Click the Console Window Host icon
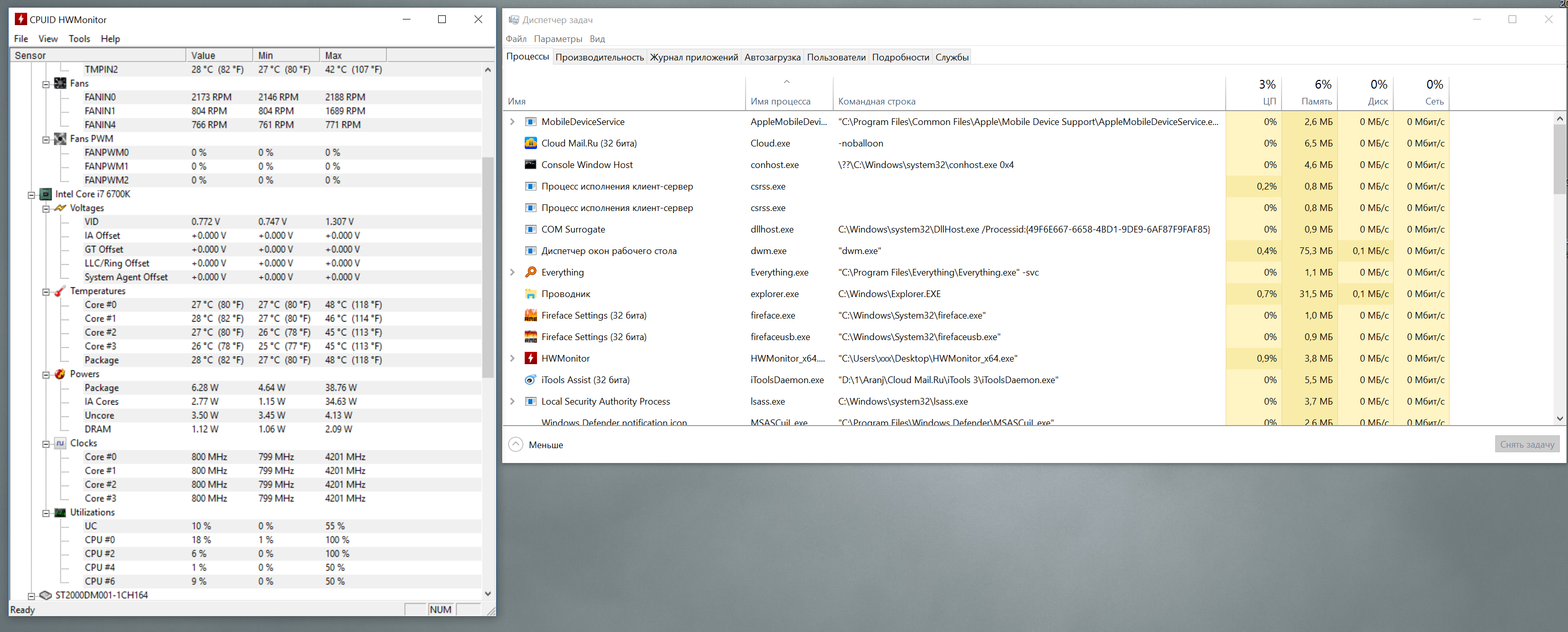Viewport: 1568px width, 632px height. point(530,165)
